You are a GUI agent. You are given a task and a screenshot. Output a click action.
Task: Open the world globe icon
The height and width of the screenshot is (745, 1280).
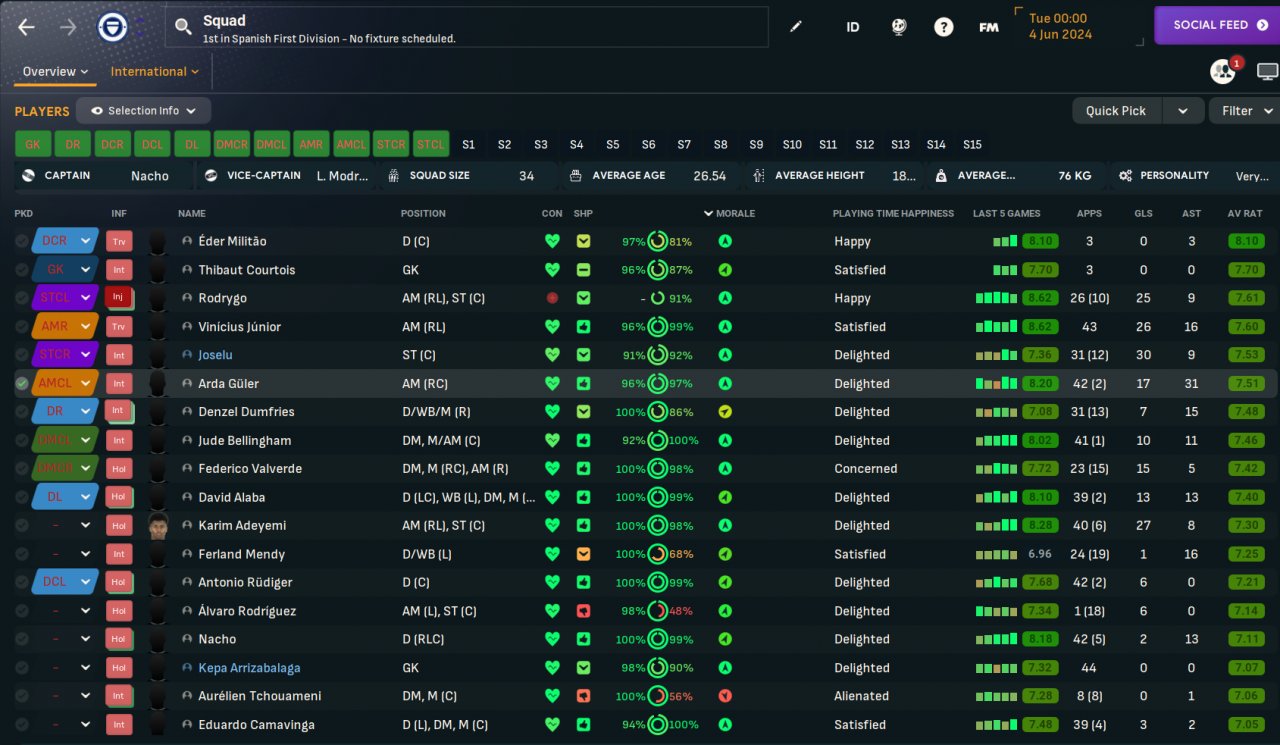899,27
